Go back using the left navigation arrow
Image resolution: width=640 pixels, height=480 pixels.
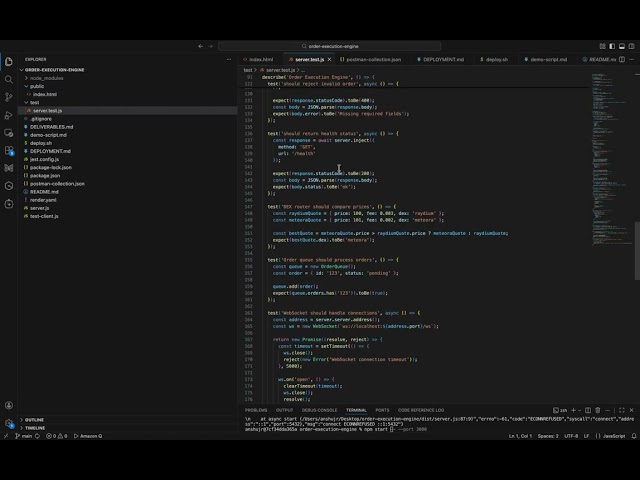200,46
